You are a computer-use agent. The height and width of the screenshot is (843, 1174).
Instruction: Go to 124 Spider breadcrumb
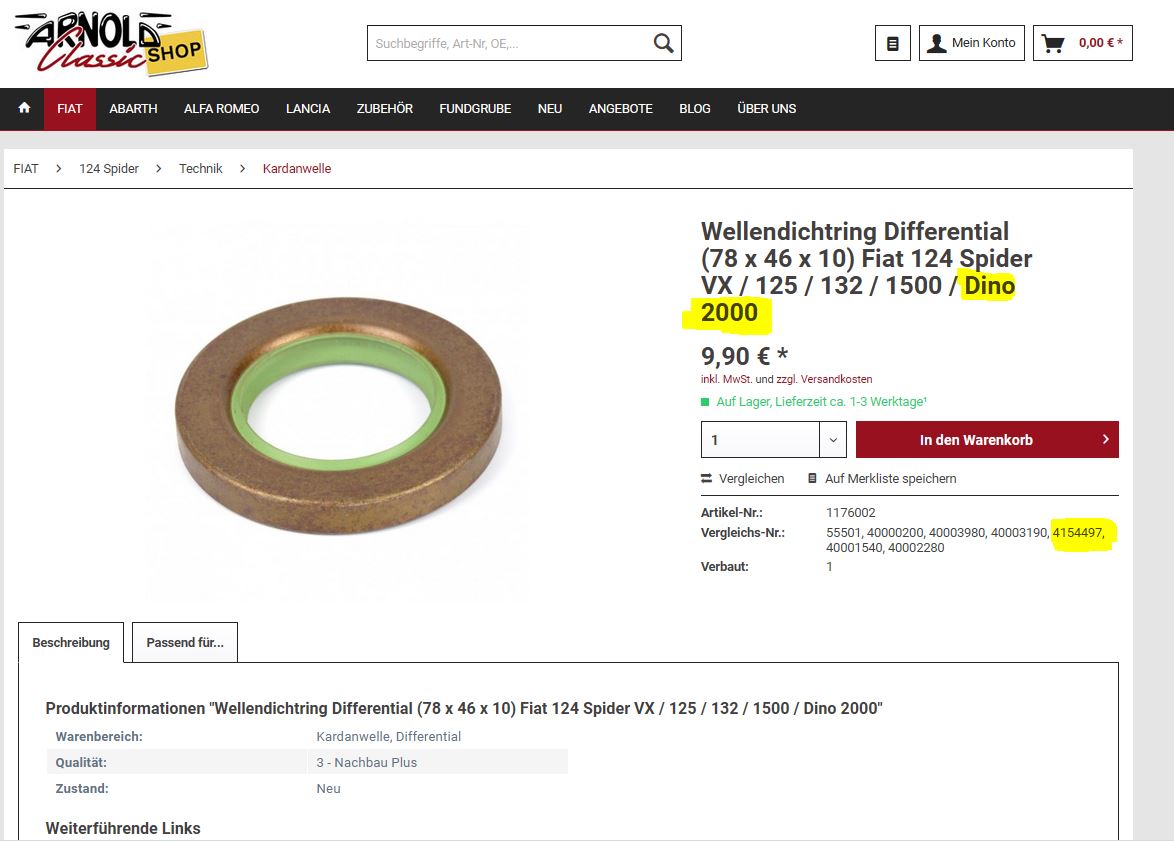click(x=109, y=168)
